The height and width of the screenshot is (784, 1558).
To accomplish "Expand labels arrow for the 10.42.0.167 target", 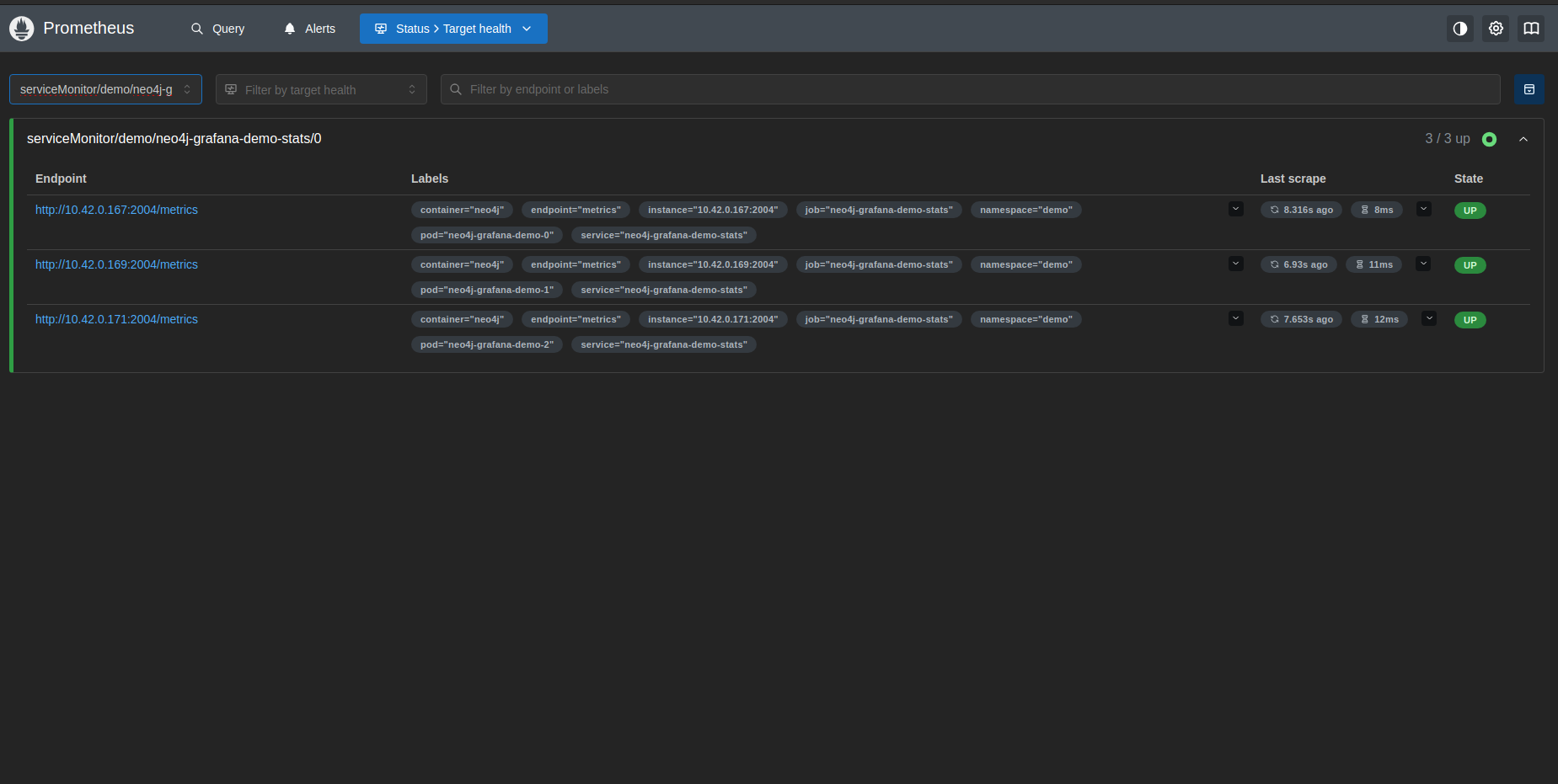I will (1236, 209).
